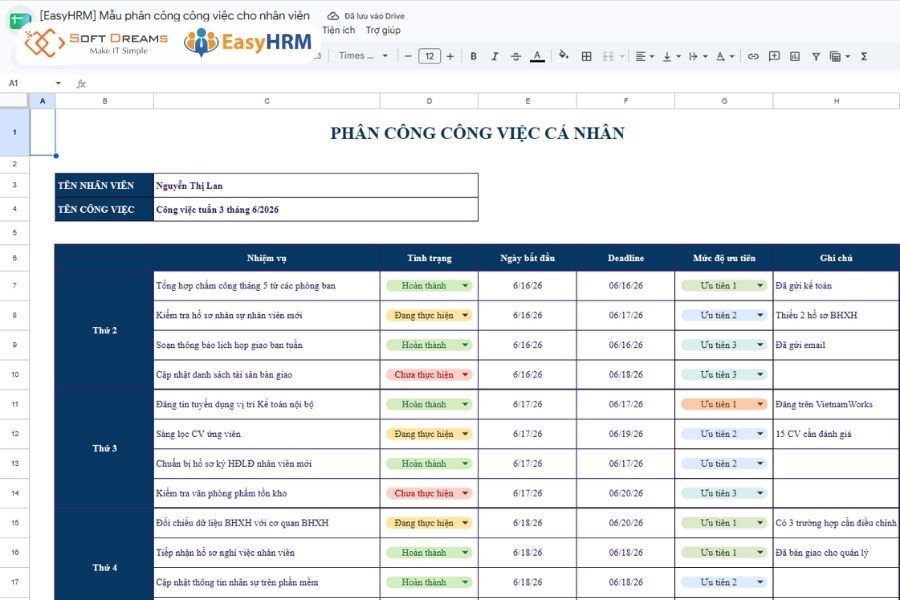The height and width of the screenshot is (600, 900).
Task: Select column C header
Action: [267, 101]
